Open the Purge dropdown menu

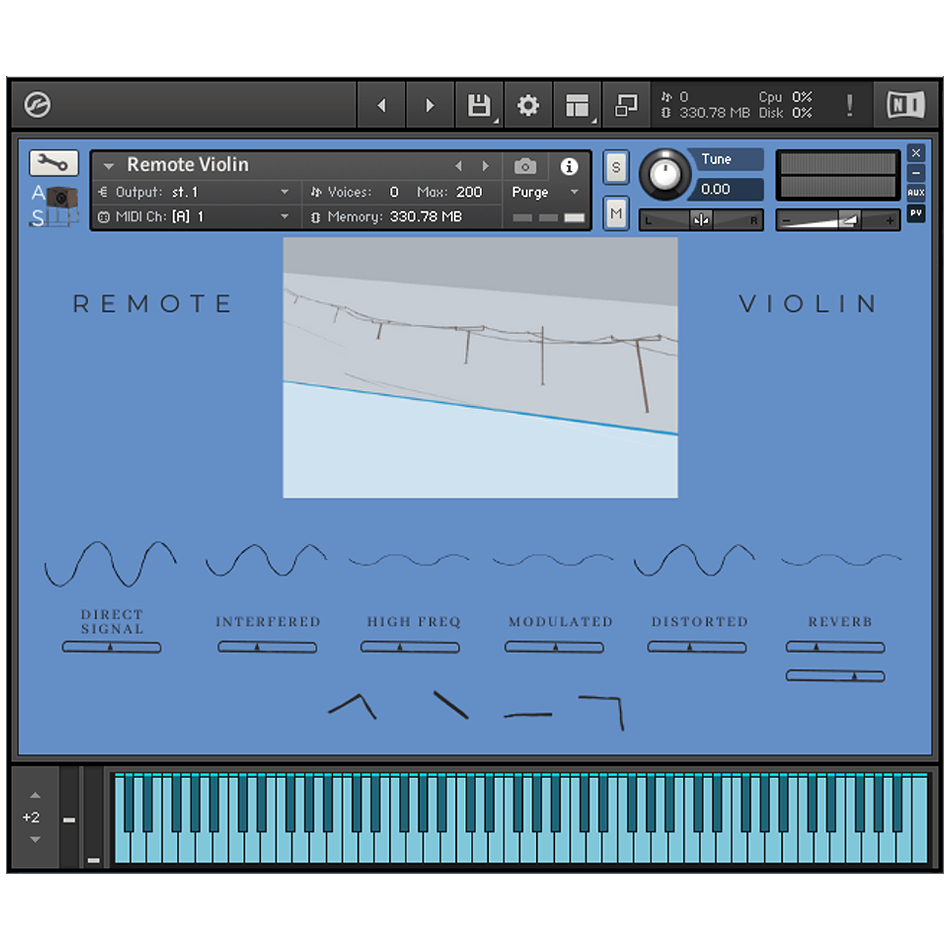point(546,191)
